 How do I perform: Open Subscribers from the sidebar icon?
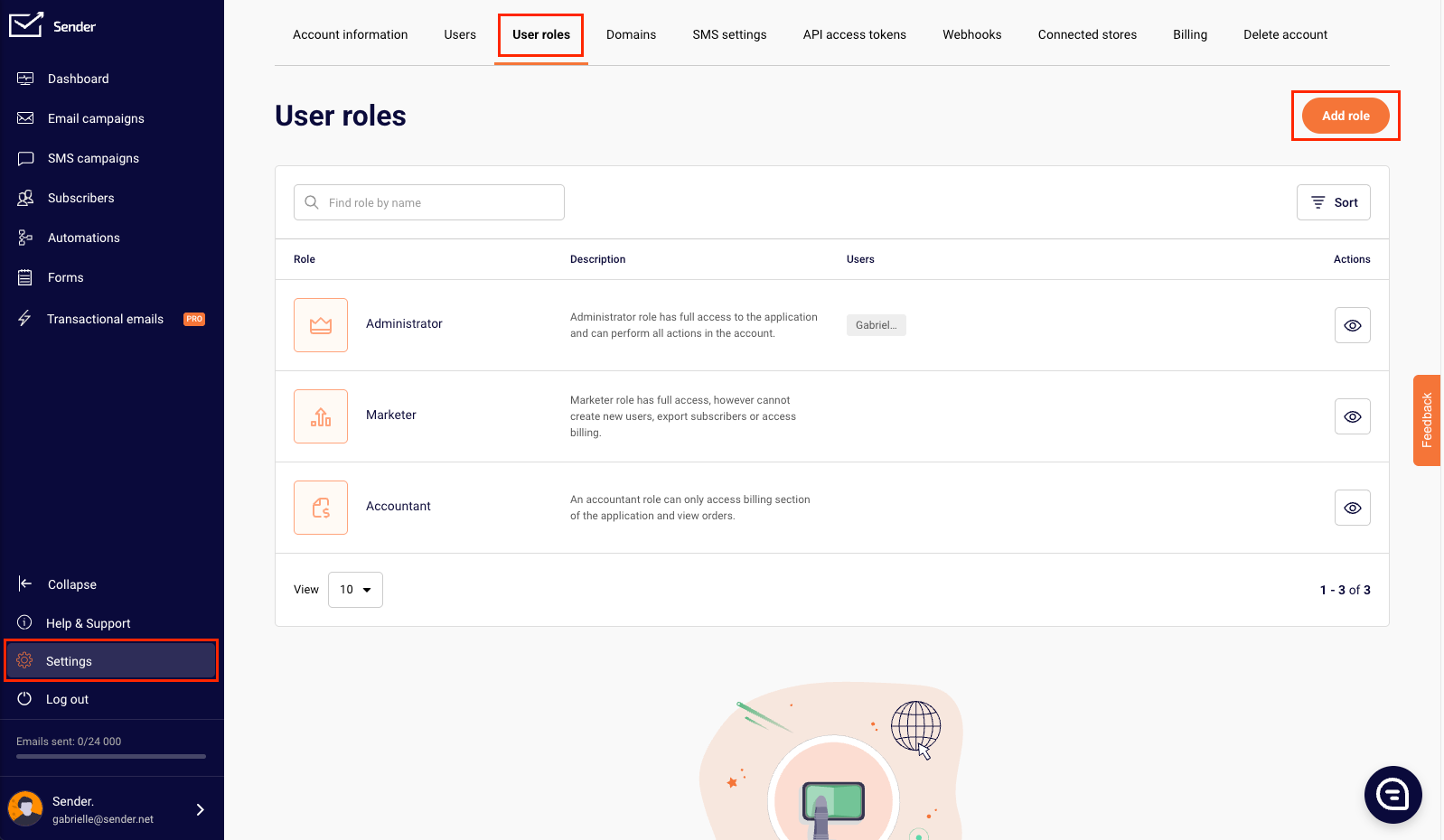(x=25, y=198)
